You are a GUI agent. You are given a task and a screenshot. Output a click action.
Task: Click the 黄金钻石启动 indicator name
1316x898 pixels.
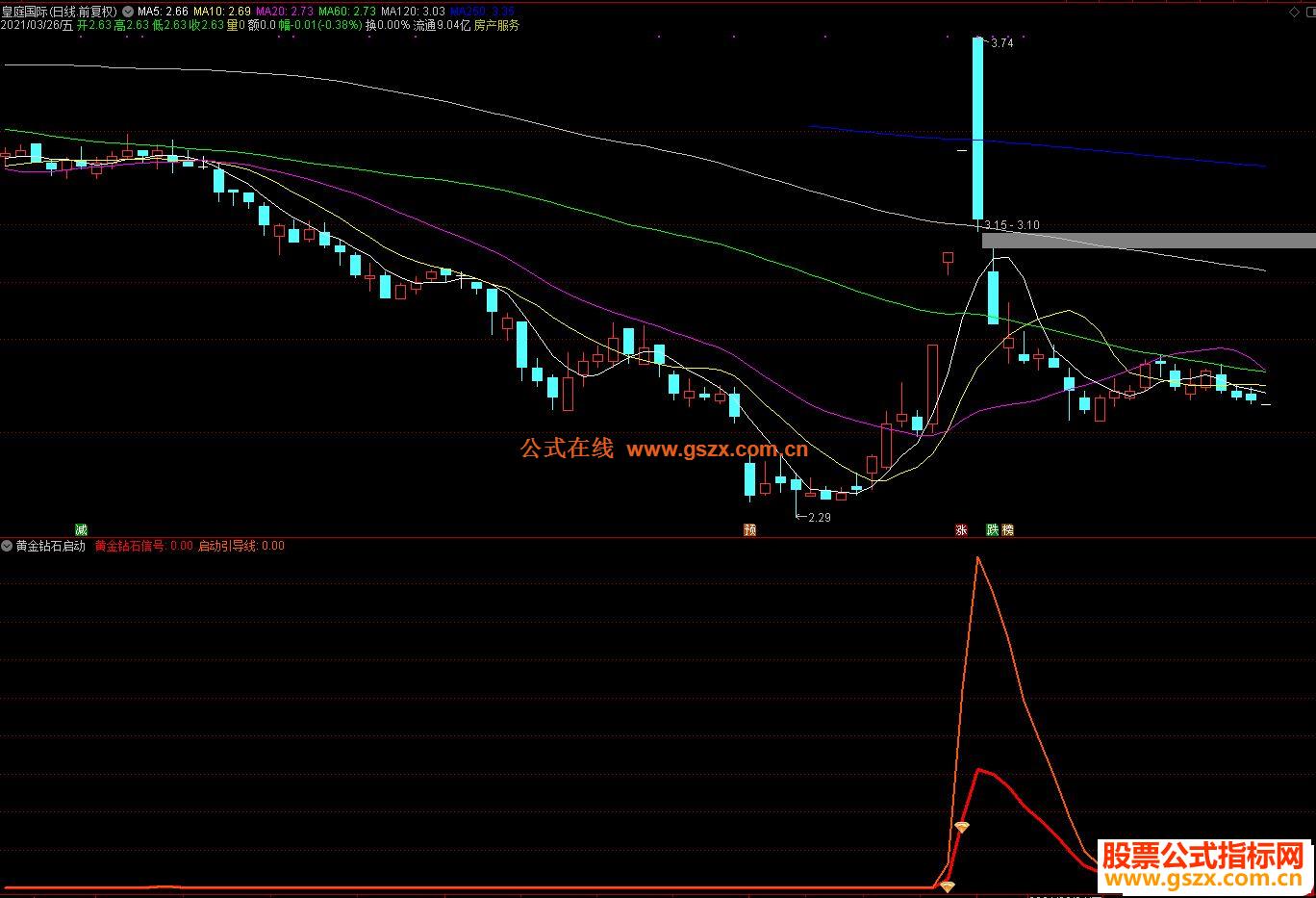(51, 546)
